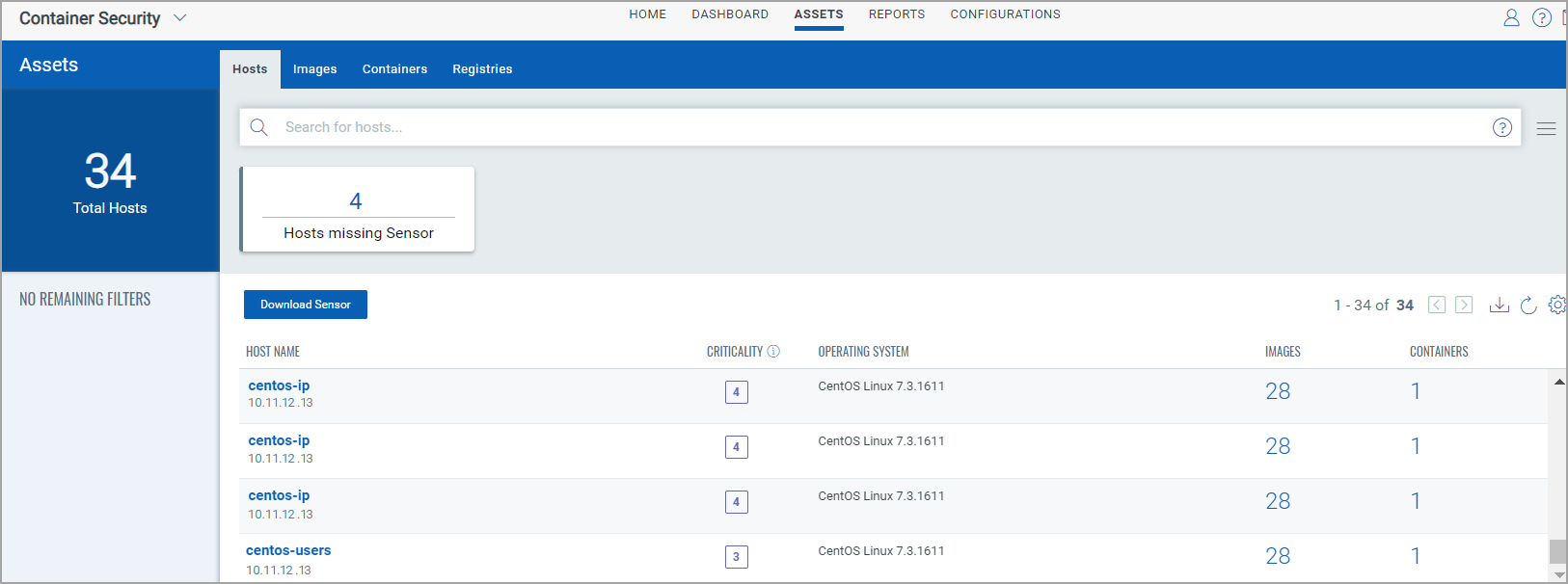Sort by OPERATING SYSTEM column header
This screenshot has height=584, width=1568.
(x=864, y=352)
